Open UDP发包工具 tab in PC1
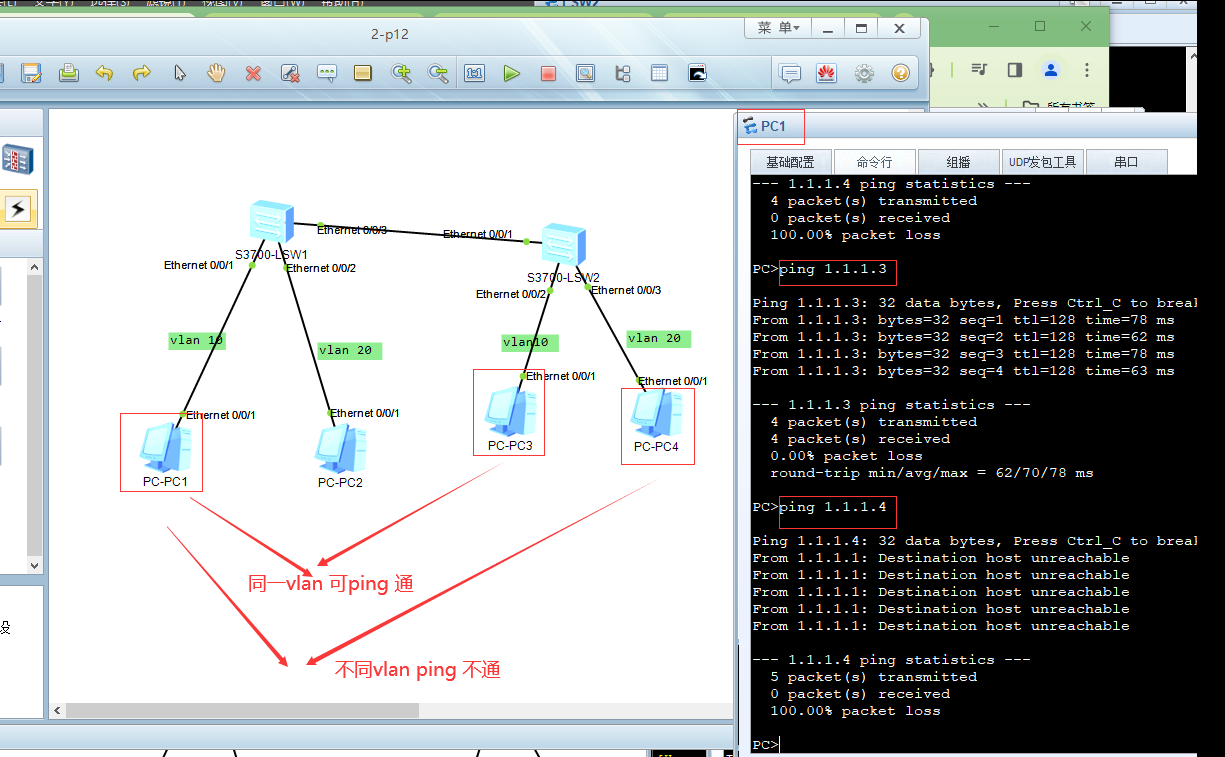 pyautogui.click(x=1042, y=162)
